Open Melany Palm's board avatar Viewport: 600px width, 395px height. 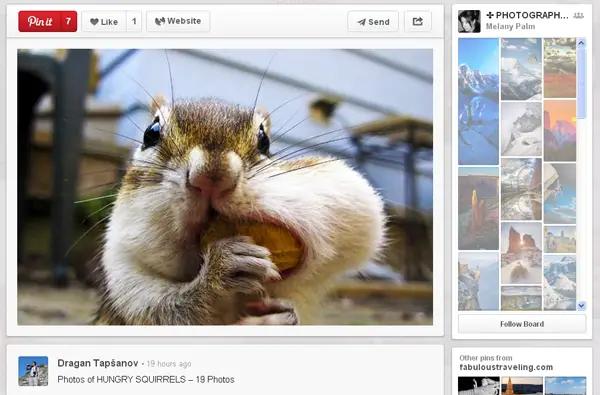pyautogui.click(x=469, y=21)
